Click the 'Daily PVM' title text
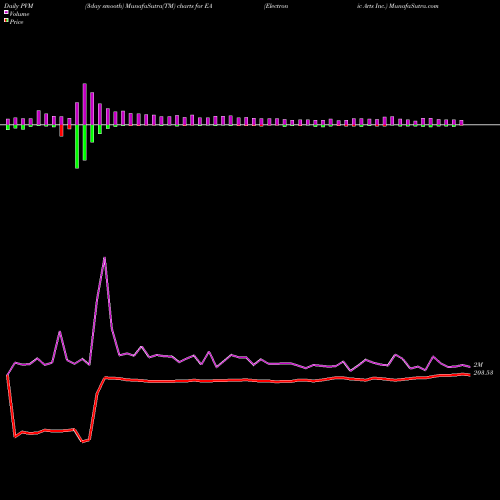 pos(19,6)
